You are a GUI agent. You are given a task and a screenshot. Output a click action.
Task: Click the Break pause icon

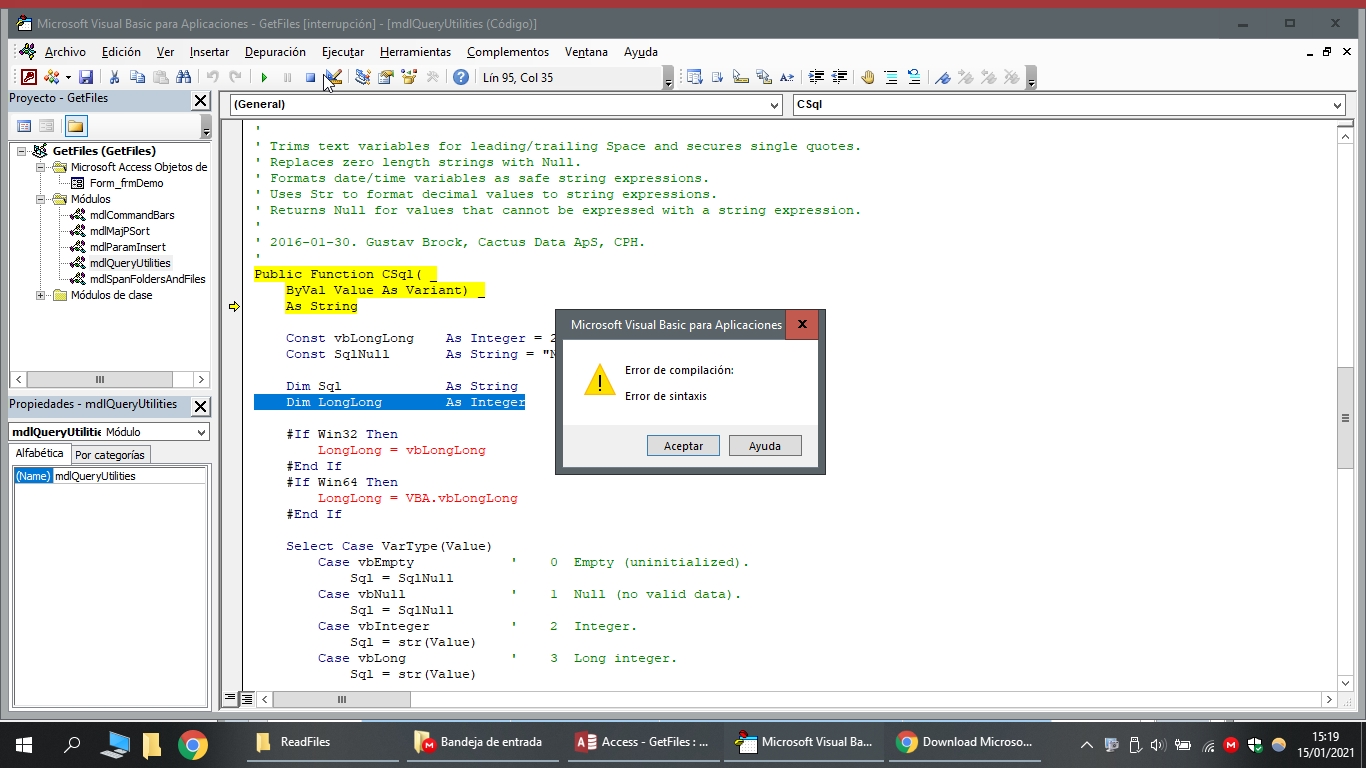pos(287,77)
